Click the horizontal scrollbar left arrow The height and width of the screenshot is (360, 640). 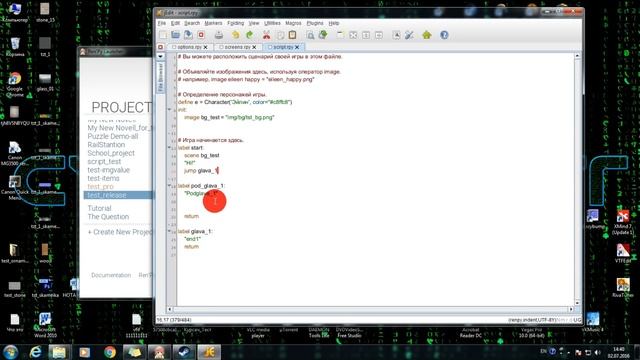pyautogui.click(x=170, y=309)
